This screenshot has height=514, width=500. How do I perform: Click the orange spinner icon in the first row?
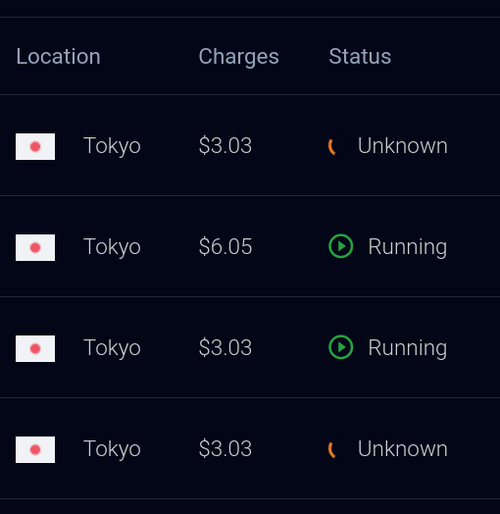click(x=337, y=146)
